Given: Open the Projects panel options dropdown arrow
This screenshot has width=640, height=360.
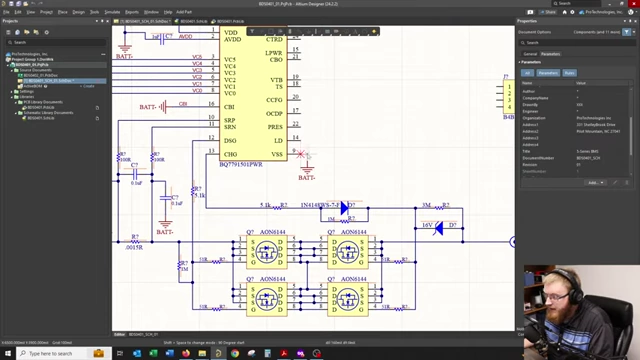Looking at the screenshot, I should [97, 21].
